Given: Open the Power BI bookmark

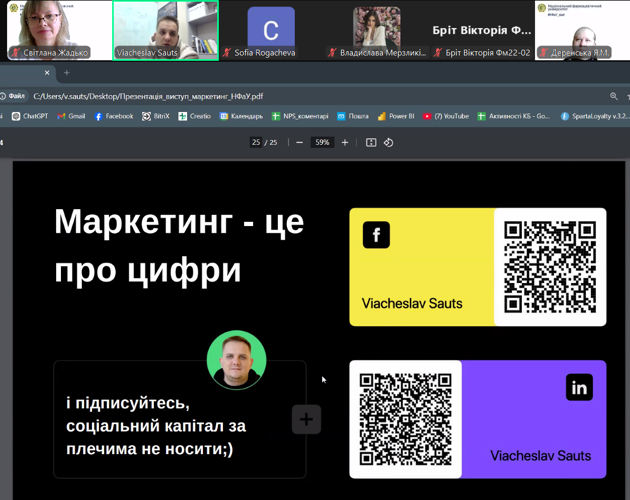Looking at the screenshot, I should (396, 116).
